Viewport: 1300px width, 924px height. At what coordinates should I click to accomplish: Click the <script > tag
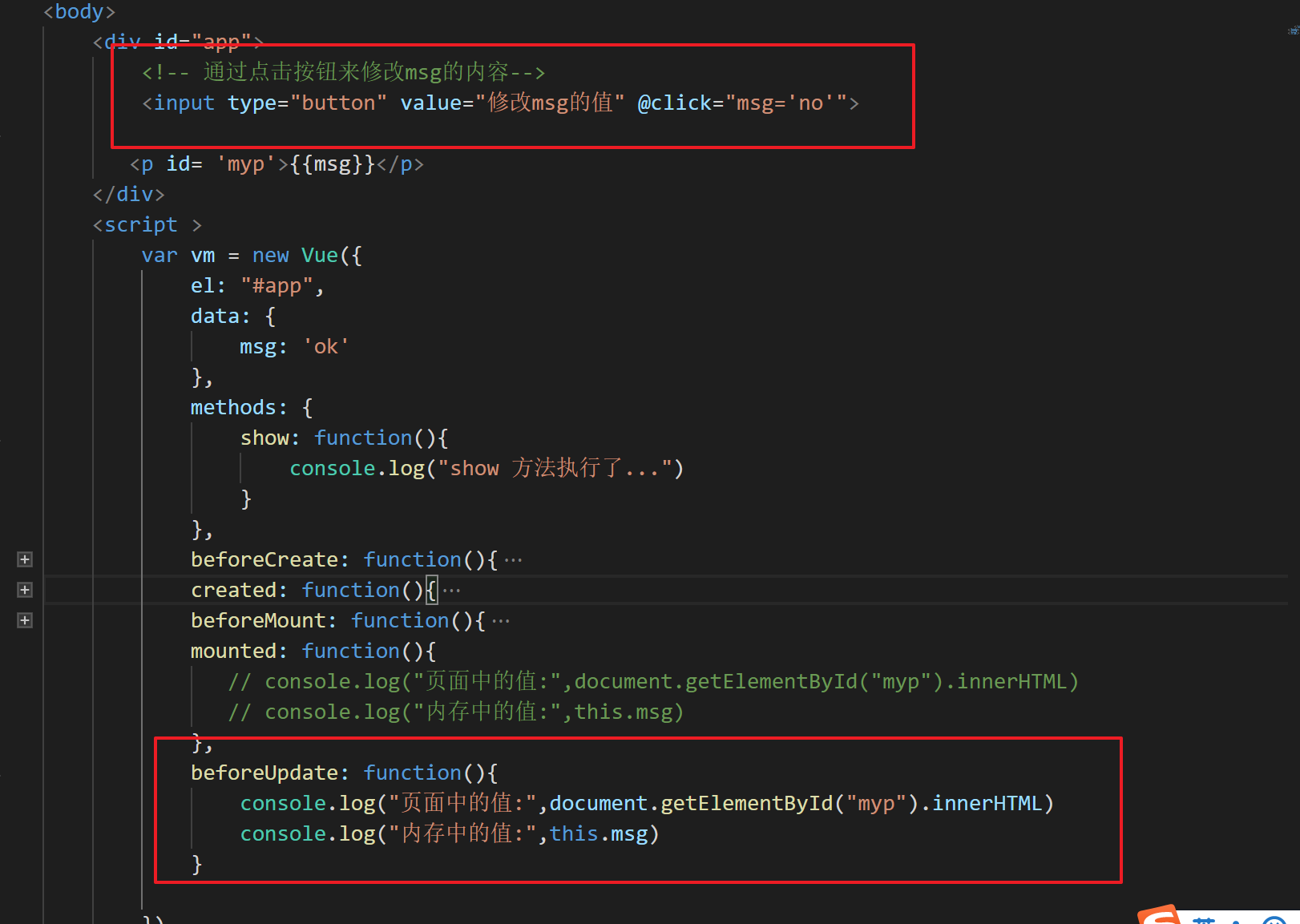click(x=147, y=224)
